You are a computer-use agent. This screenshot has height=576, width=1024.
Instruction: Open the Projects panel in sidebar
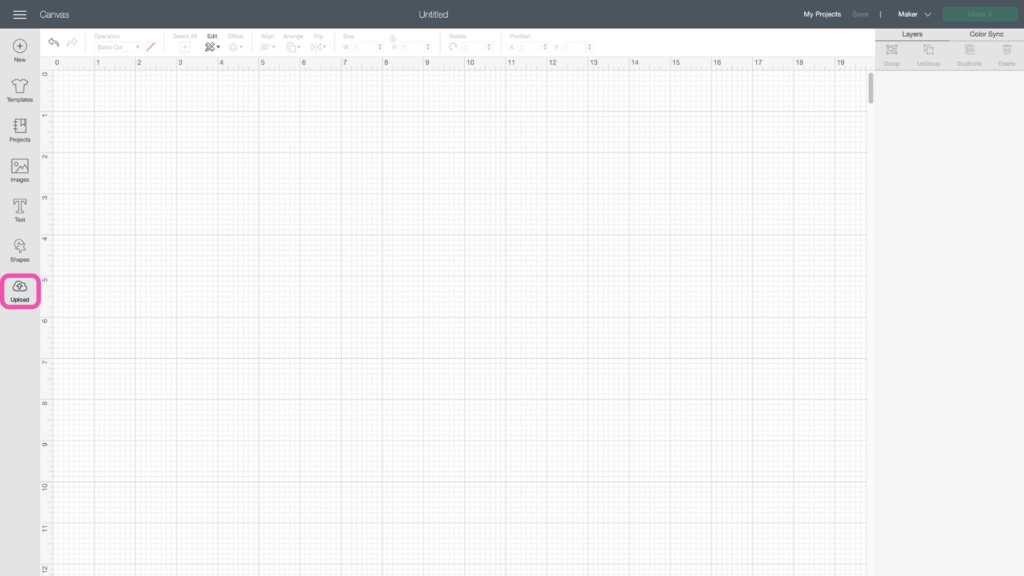20,130
